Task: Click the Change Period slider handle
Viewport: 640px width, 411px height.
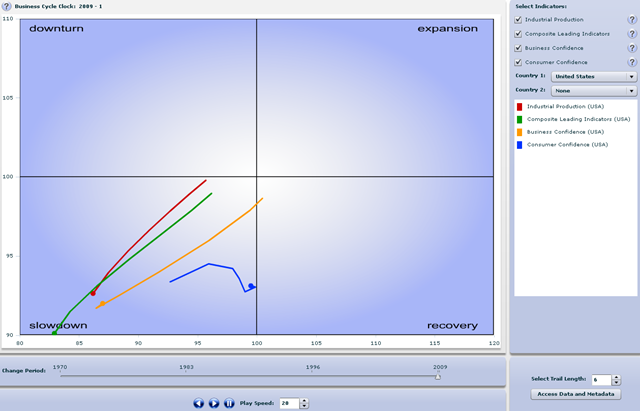Action: coord(437,376)
